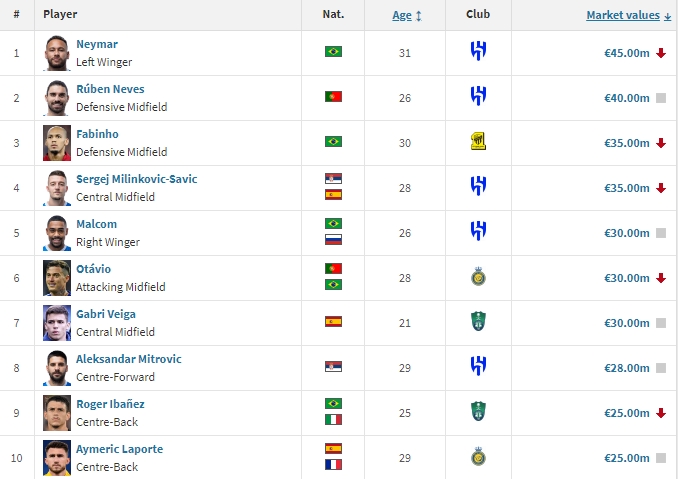Click Portugal flag in Rúben Neves' row

click(x=333, y=96)
